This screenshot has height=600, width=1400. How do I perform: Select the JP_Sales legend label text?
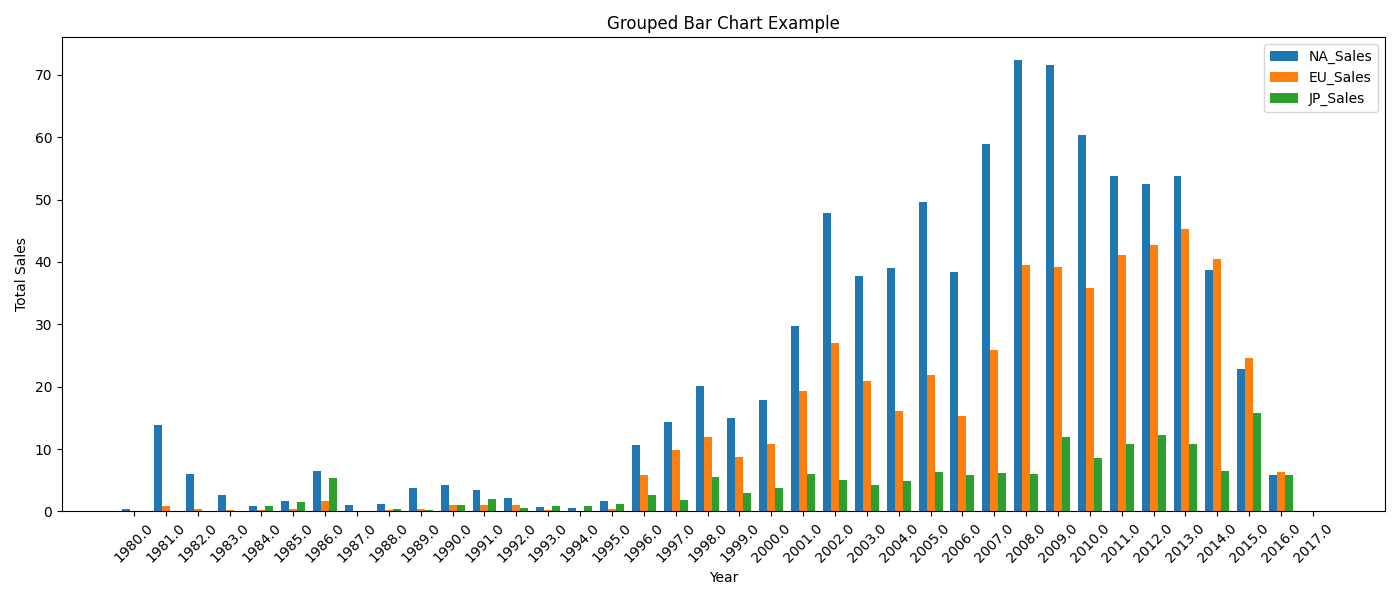coord(1336,99)
